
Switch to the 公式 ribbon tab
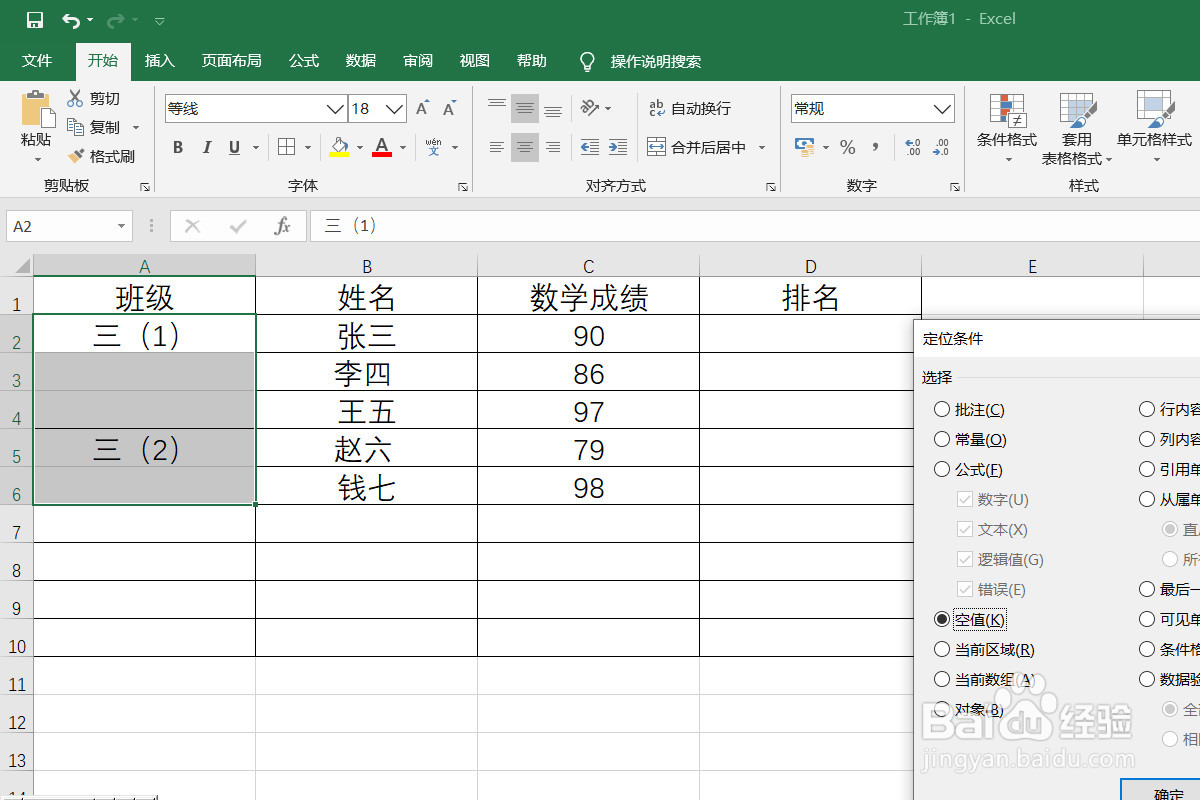point(303,60)
